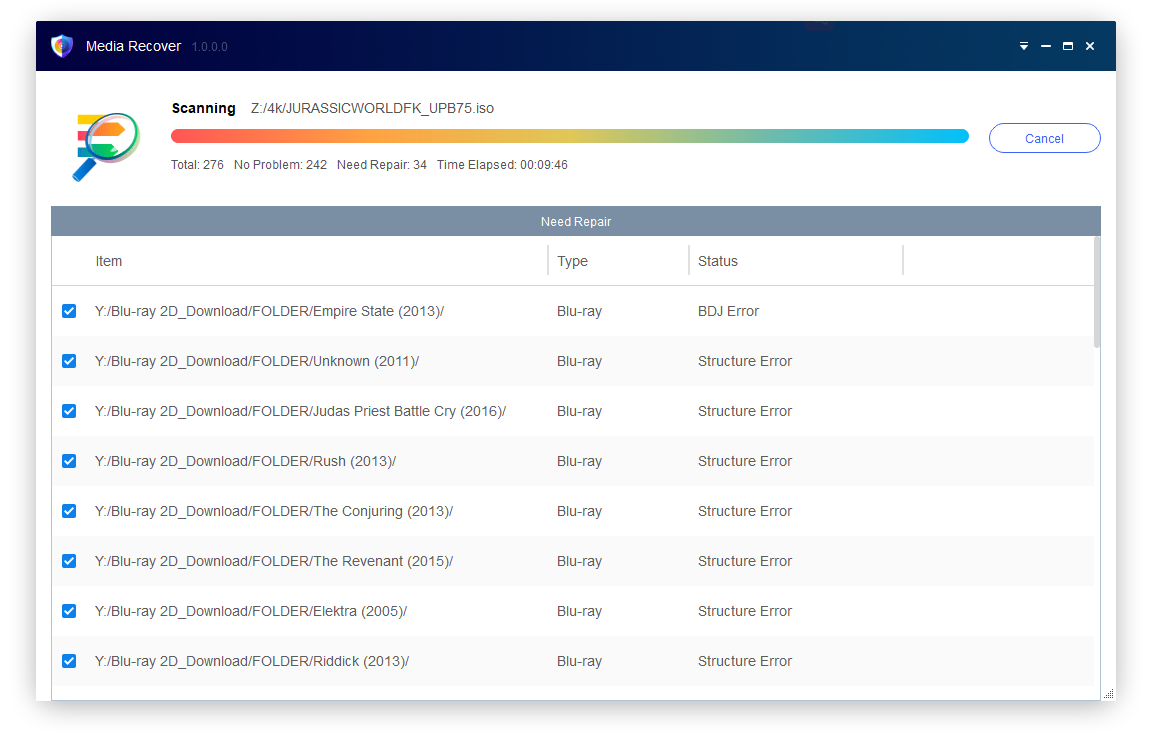Deselect the Rush (2013) item checkbox
Image resolution: width=1152 pixels, height=752 pixels.
69,461
